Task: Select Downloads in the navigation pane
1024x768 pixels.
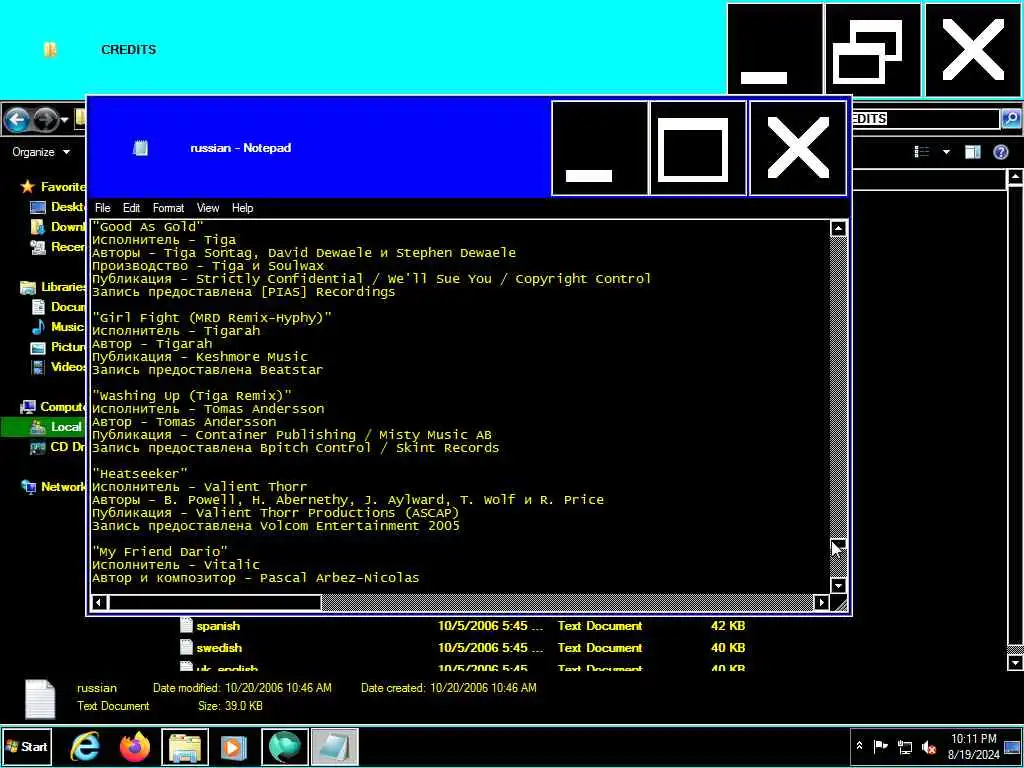Action: [x=59, y=227]
